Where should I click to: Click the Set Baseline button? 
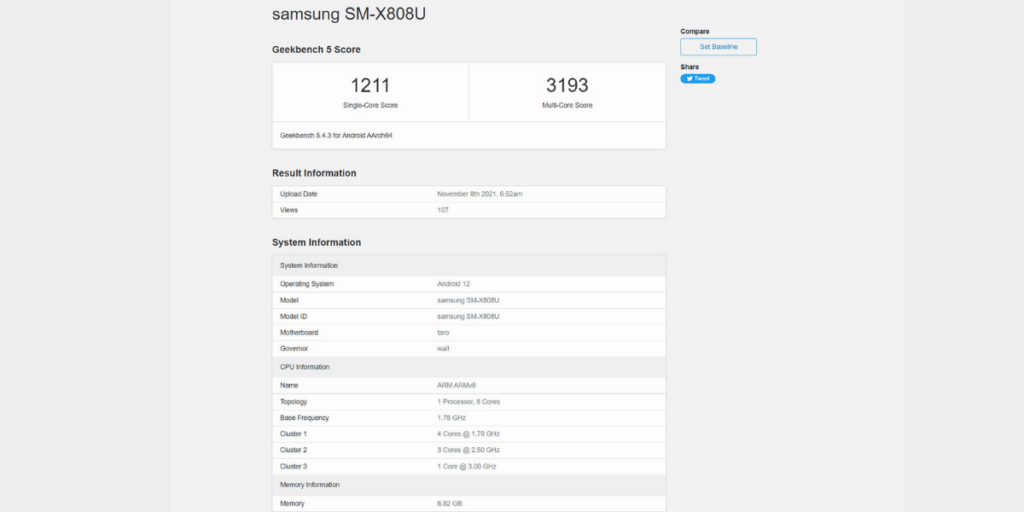click(718, 47)
